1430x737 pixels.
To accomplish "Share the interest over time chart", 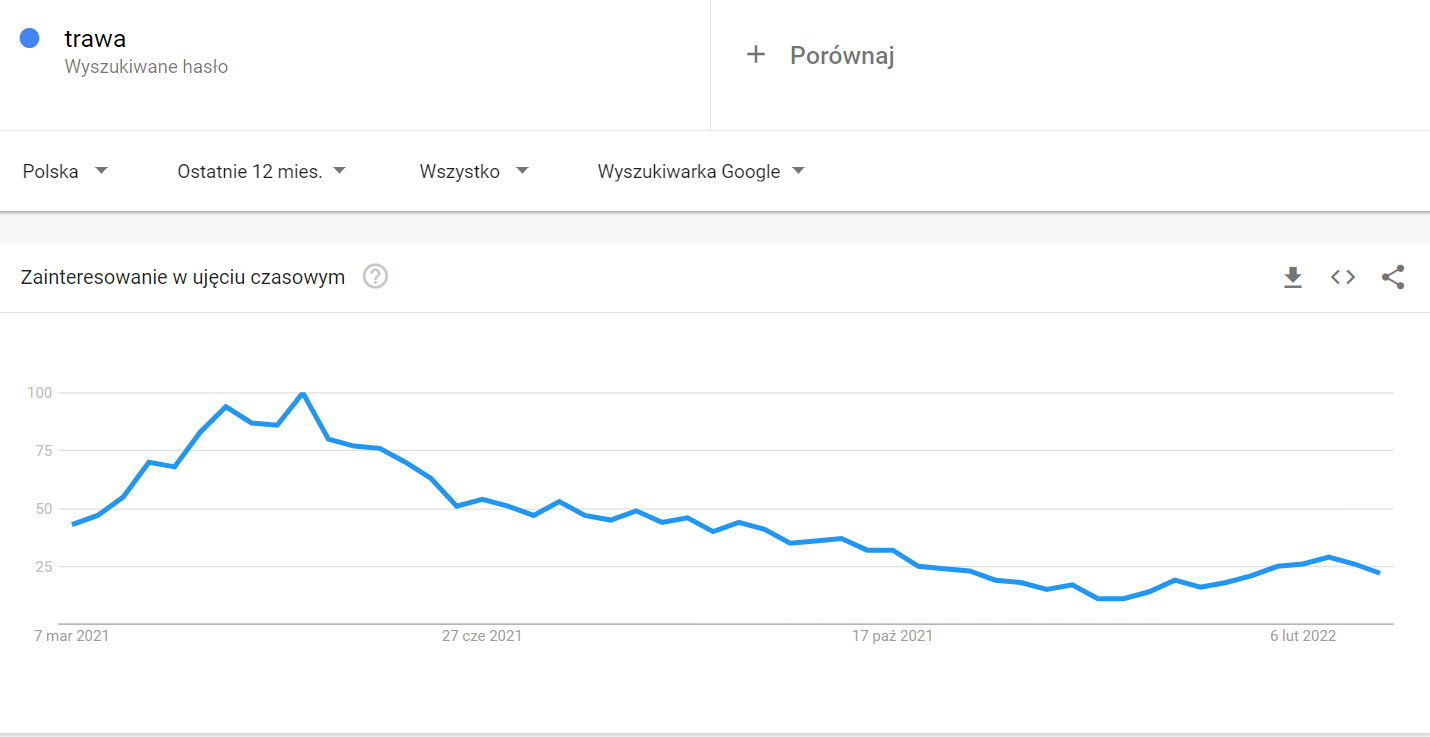I will tap(1393, 277).
